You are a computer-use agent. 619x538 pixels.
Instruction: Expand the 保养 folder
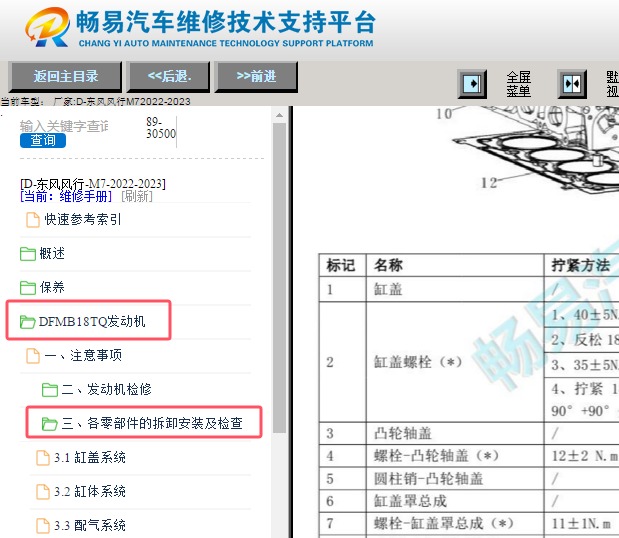52,287
